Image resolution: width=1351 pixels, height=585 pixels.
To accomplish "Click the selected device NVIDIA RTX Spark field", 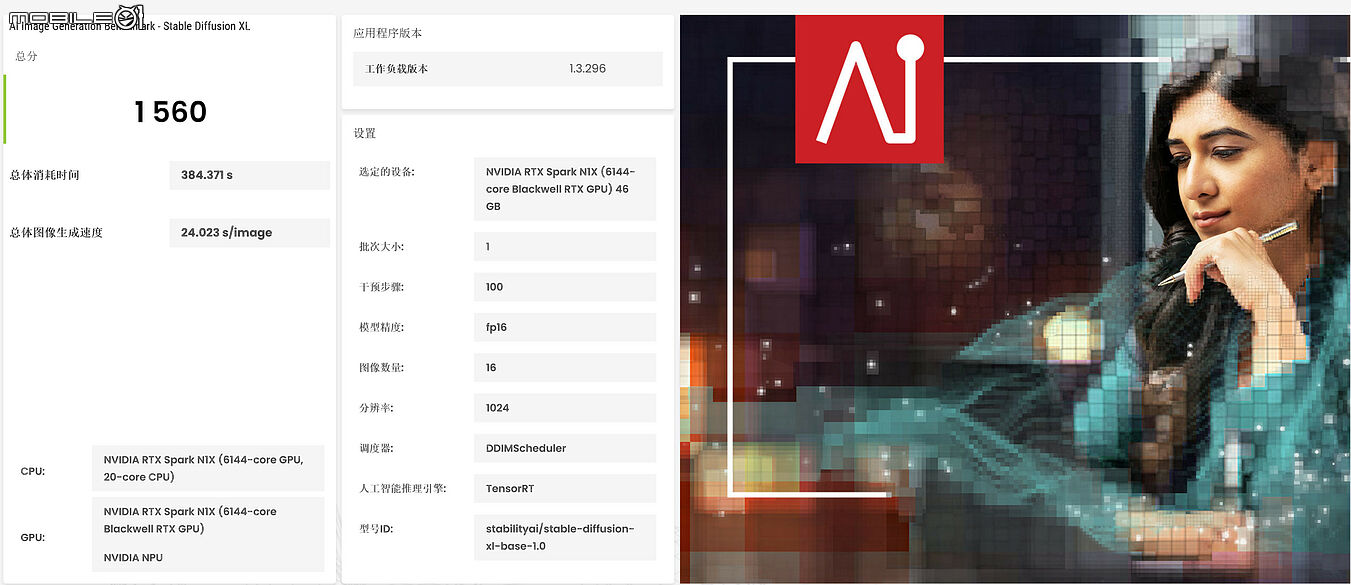I will tap(565, 189).
